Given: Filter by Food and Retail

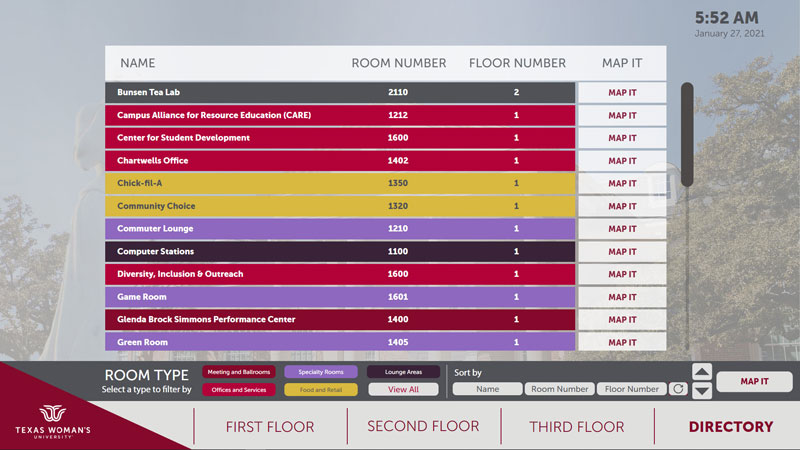Looking at the screenshot, I should tap(321, 390).
